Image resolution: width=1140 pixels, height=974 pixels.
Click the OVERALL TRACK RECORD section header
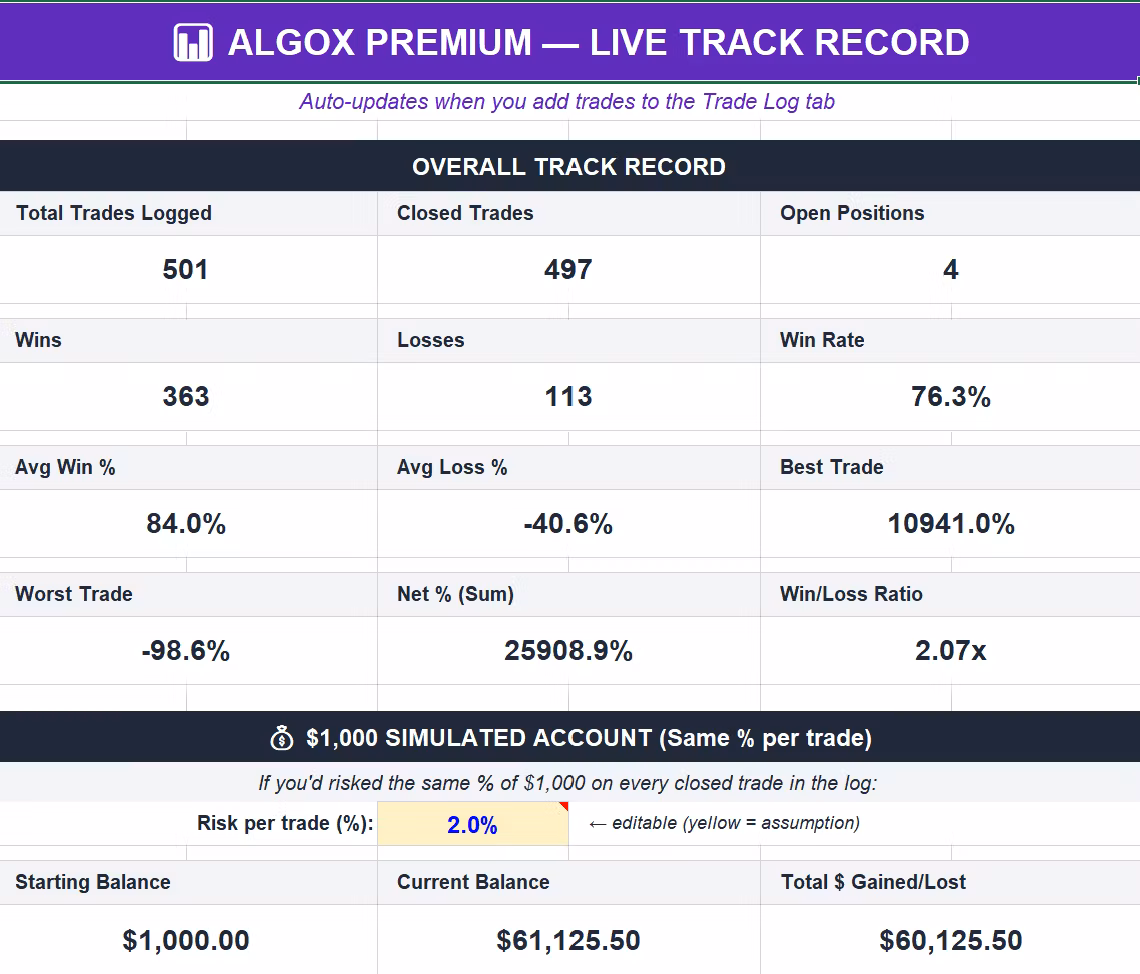pyautogui.click(x=570, y=166)
